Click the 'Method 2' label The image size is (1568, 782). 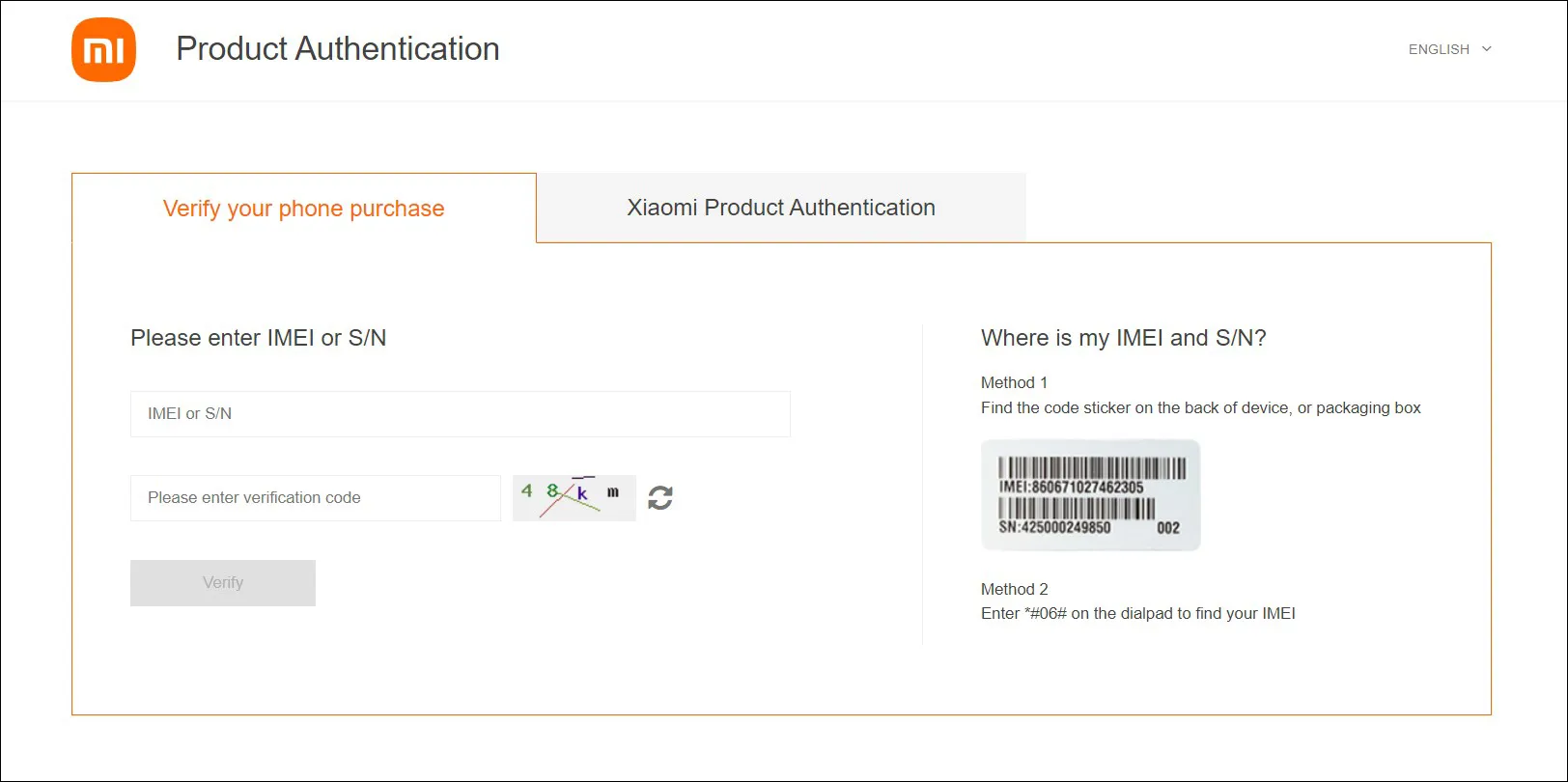[x=1014, y=589]
